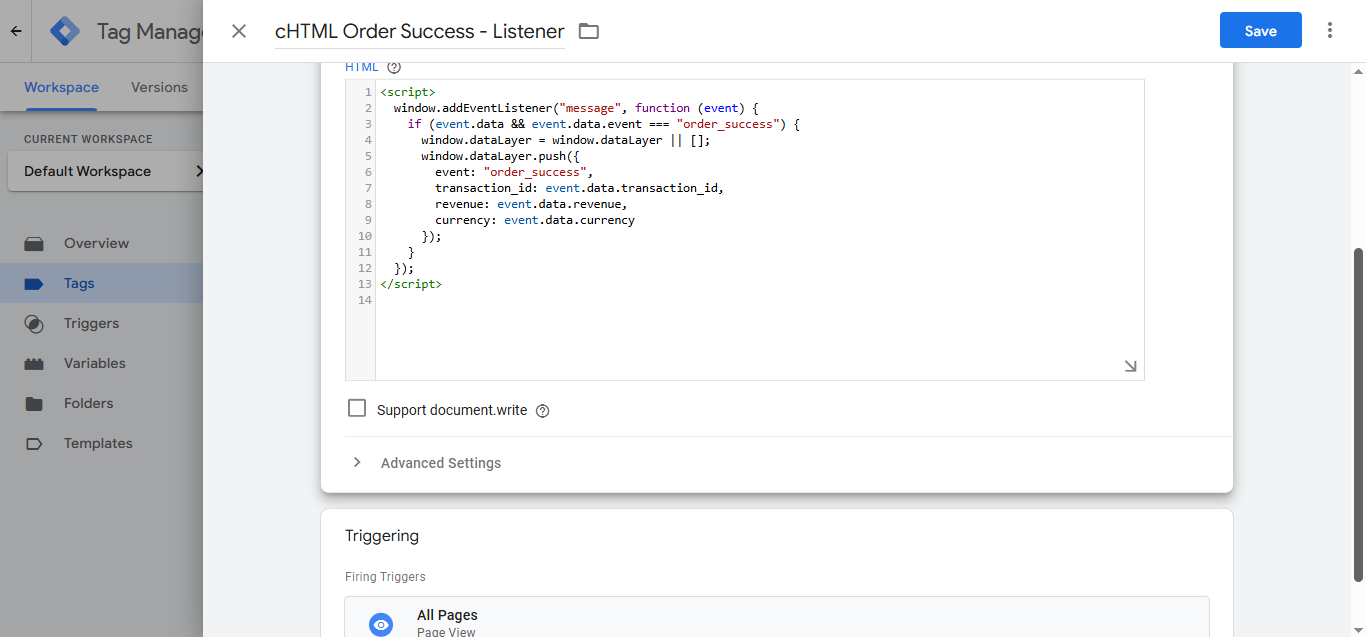
Task: Open Variables in the sidebar
Action: 95,363
